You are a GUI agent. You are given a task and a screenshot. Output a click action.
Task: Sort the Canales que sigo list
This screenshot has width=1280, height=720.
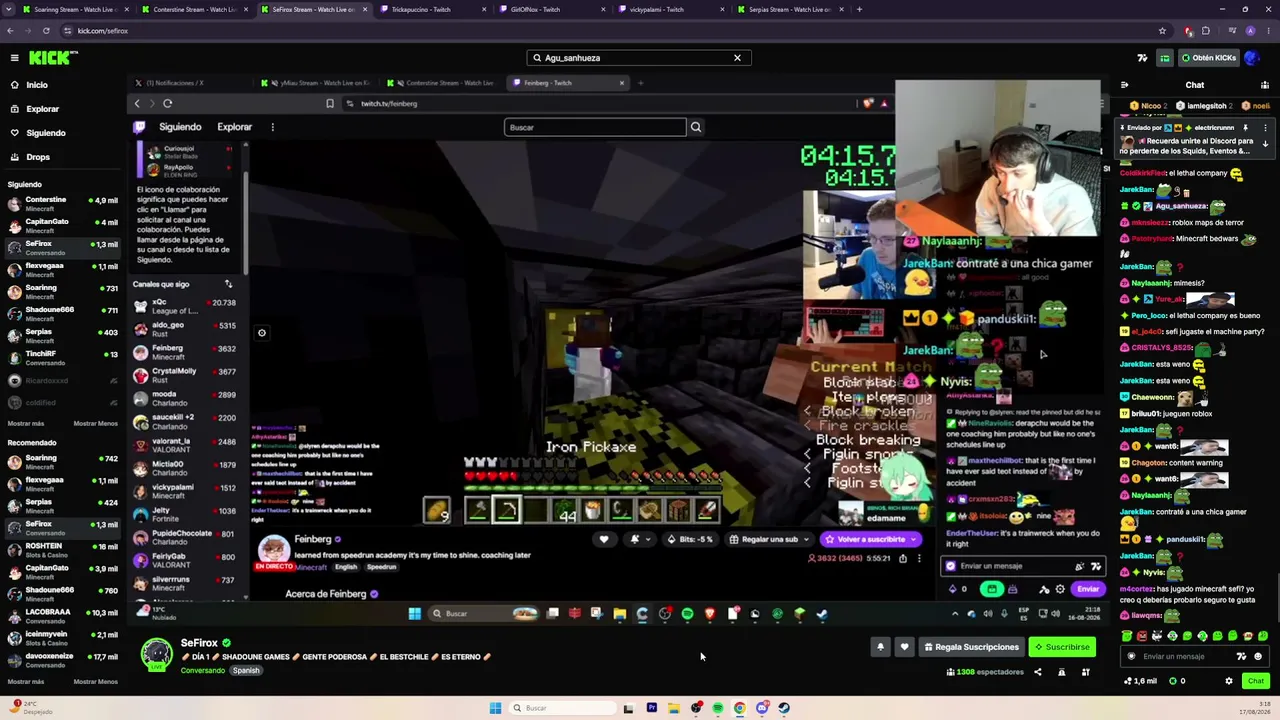coord(228,284)
